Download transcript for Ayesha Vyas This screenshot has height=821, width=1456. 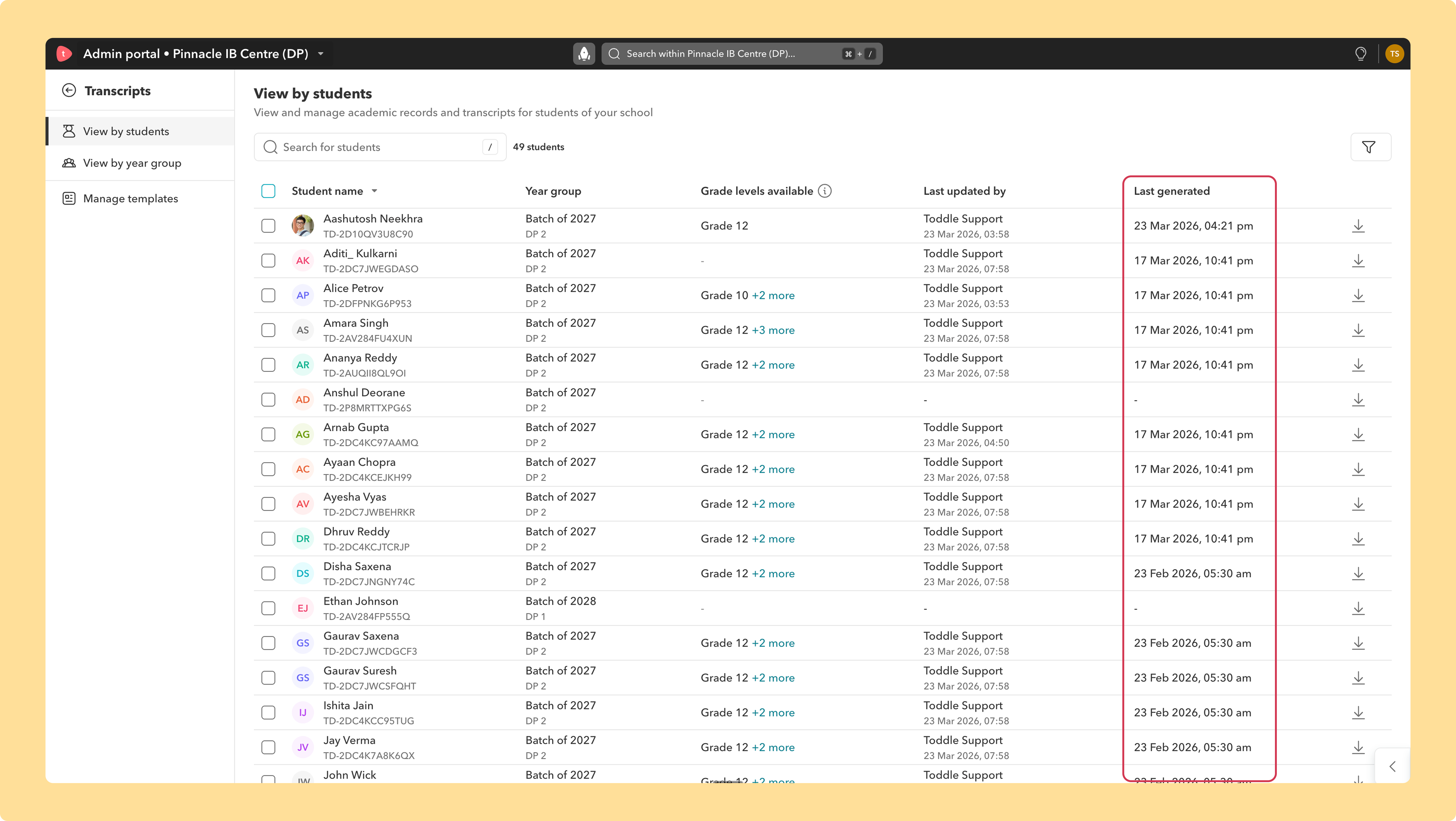(1358, 504)
